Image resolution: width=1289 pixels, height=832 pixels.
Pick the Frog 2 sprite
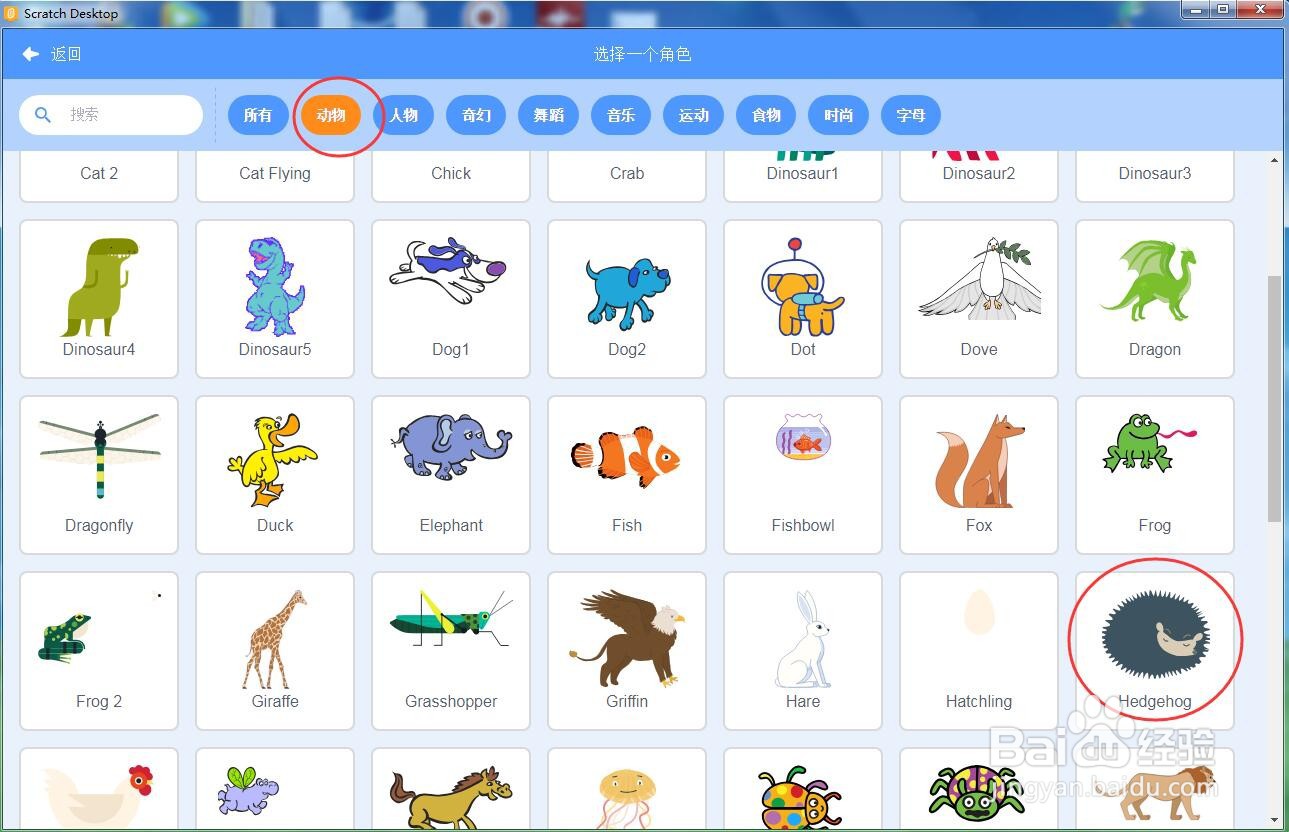pyautogui.click(x=99, y=651)
